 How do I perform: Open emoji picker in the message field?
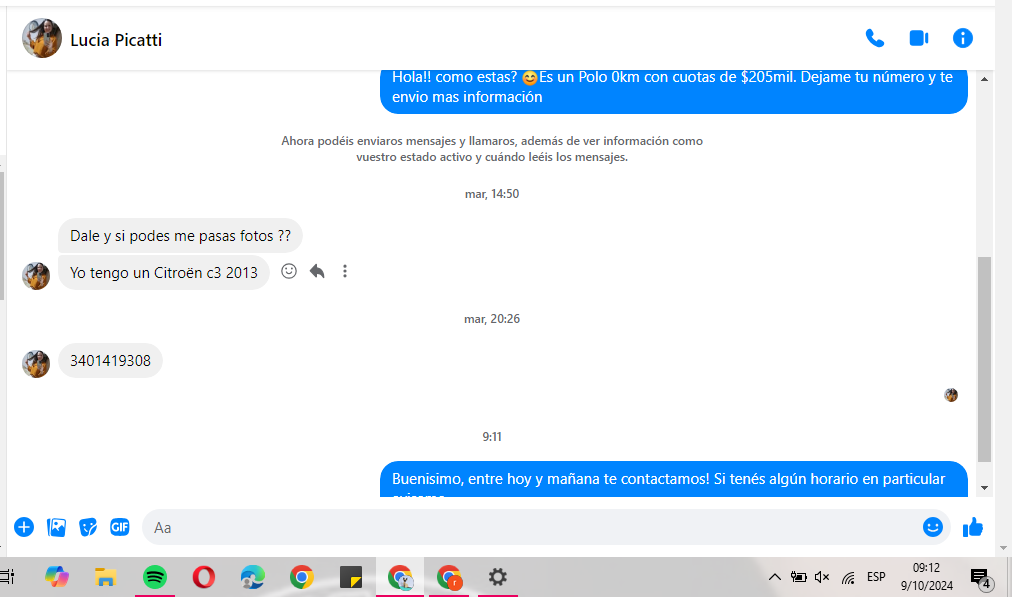932,527
